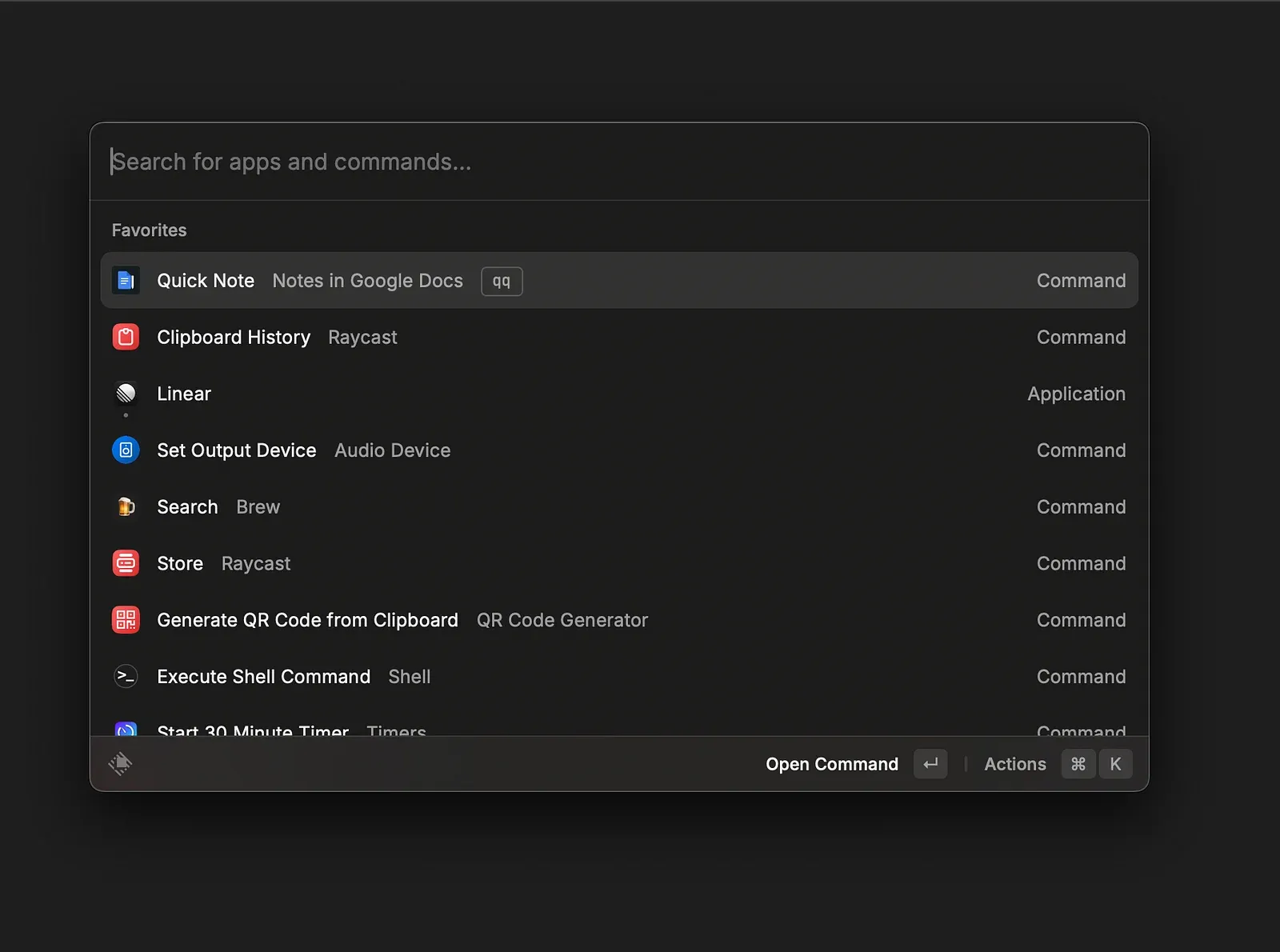
Task: Click 'Command' type label on Quick Note row
Action: point(1082,281)
